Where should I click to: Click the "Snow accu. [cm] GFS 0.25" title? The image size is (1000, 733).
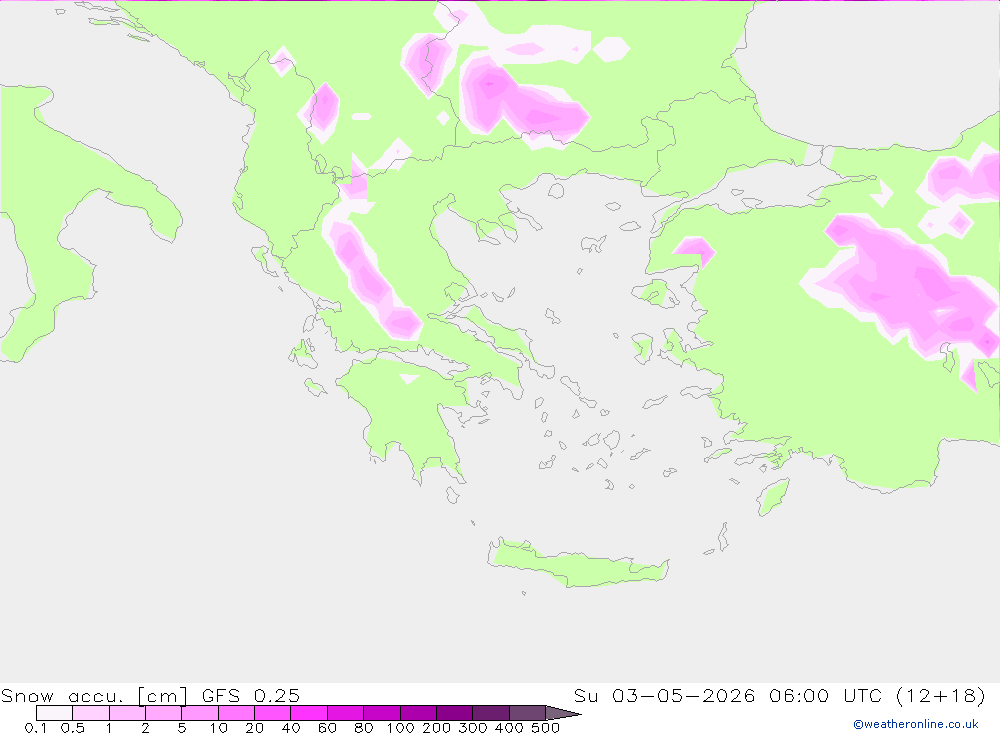tap(150, 695)
